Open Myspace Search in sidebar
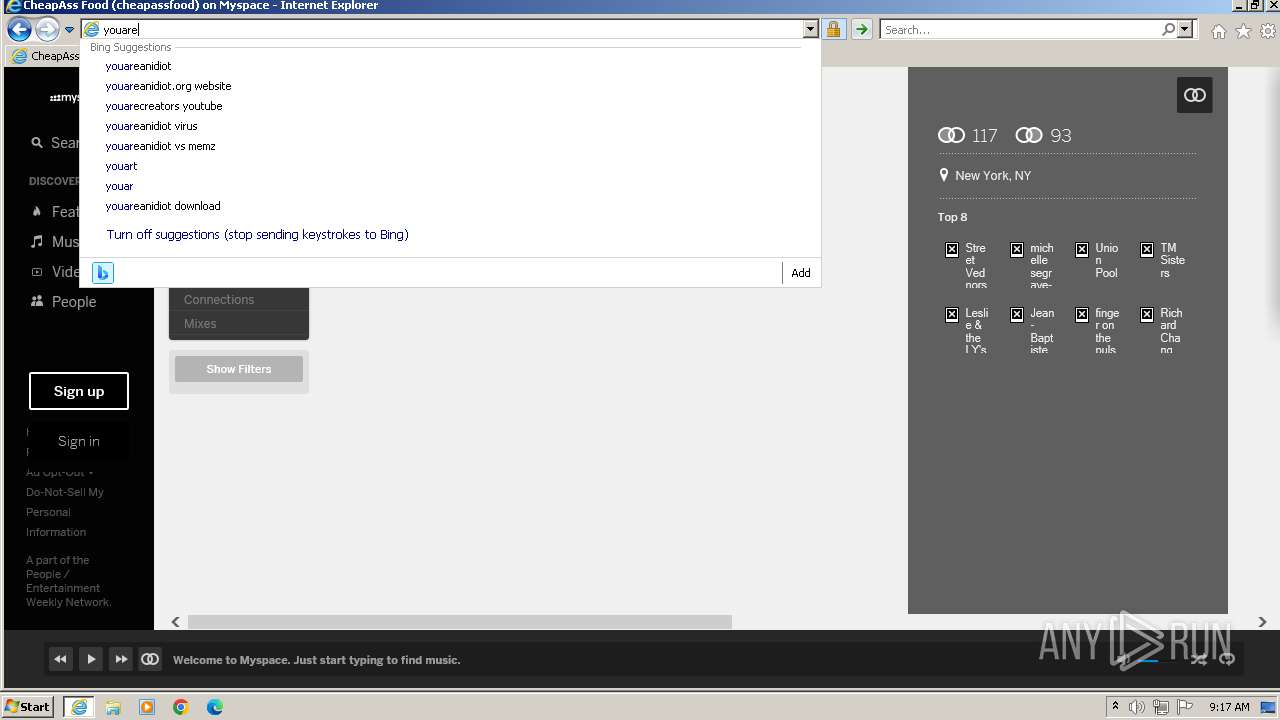Viewport: 1280px width, 720px height. coord(55,143)
